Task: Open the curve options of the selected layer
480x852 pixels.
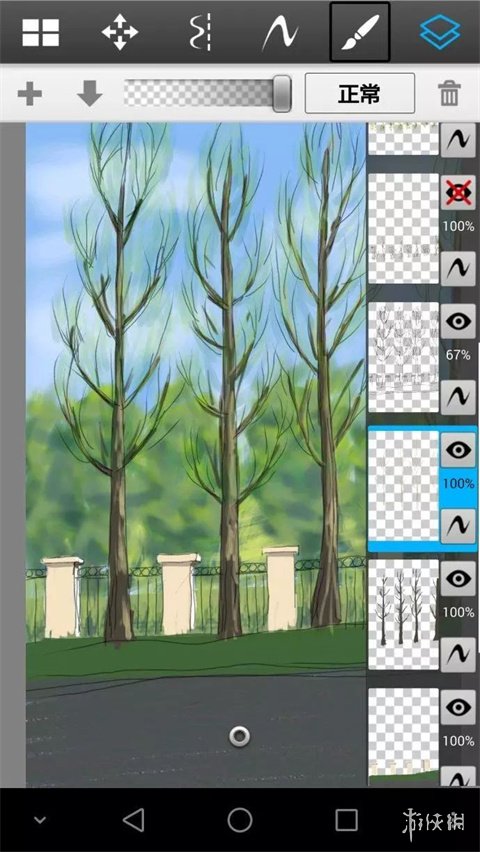Action: (x=458, y=526)
